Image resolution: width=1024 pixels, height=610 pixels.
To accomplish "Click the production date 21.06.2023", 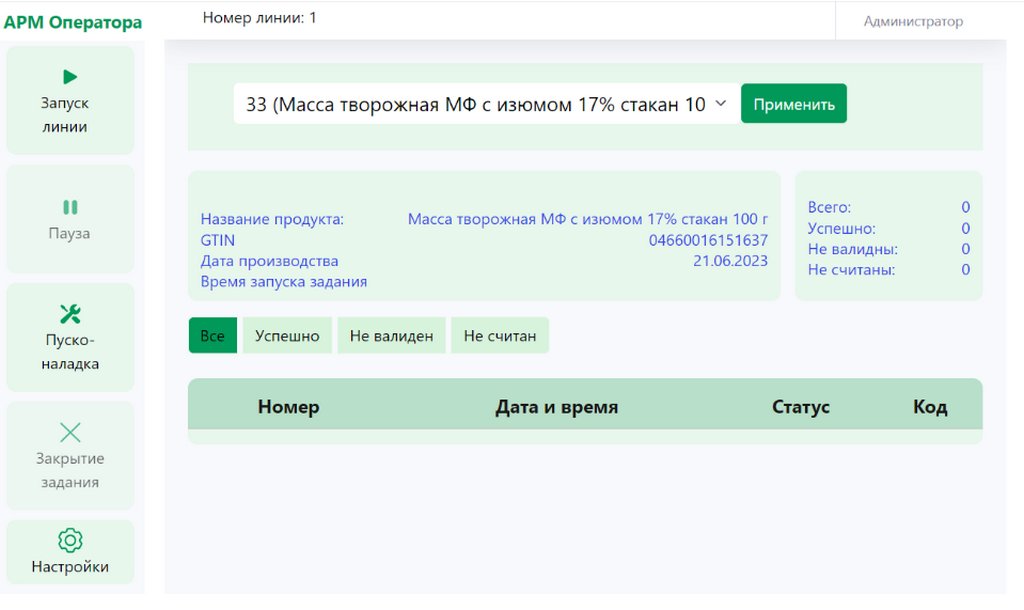I will (730, 261).
